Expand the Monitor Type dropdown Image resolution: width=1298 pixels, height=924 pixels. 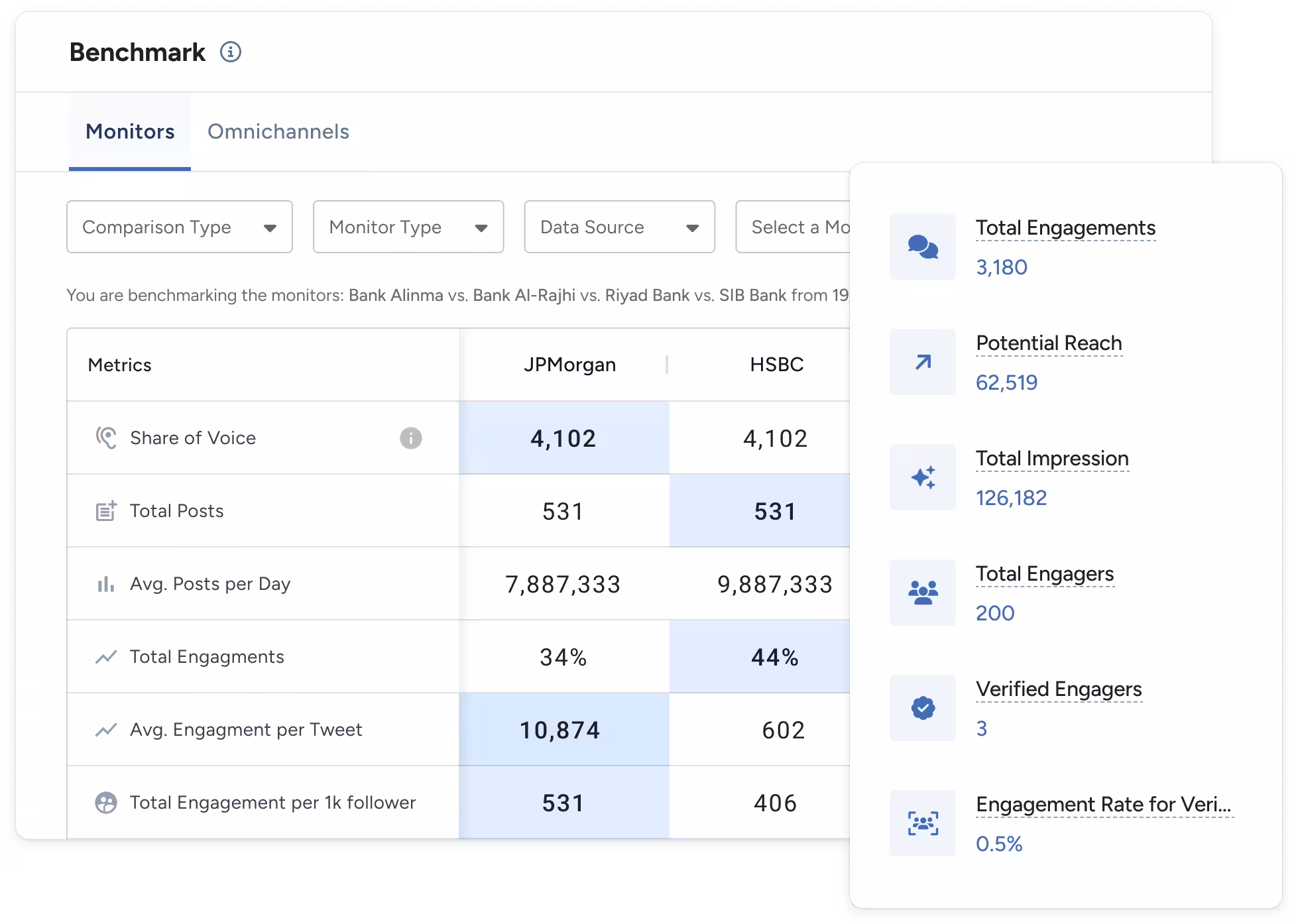(x=408, y=227)
